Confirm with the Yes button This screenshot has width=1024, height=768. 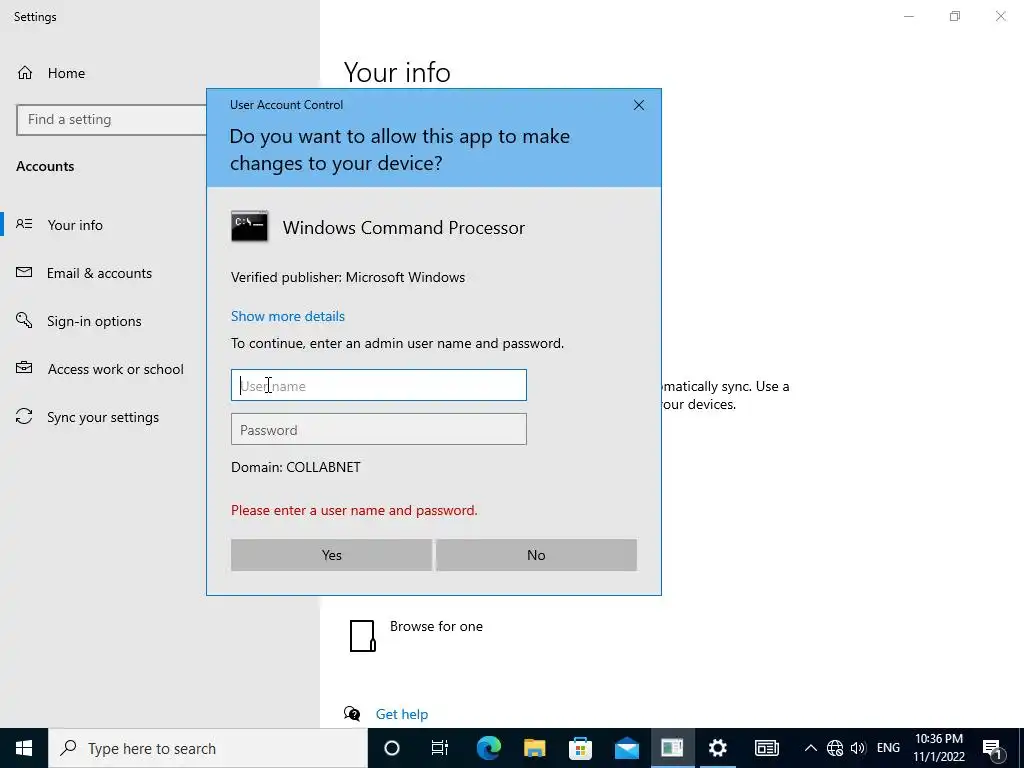331,555
